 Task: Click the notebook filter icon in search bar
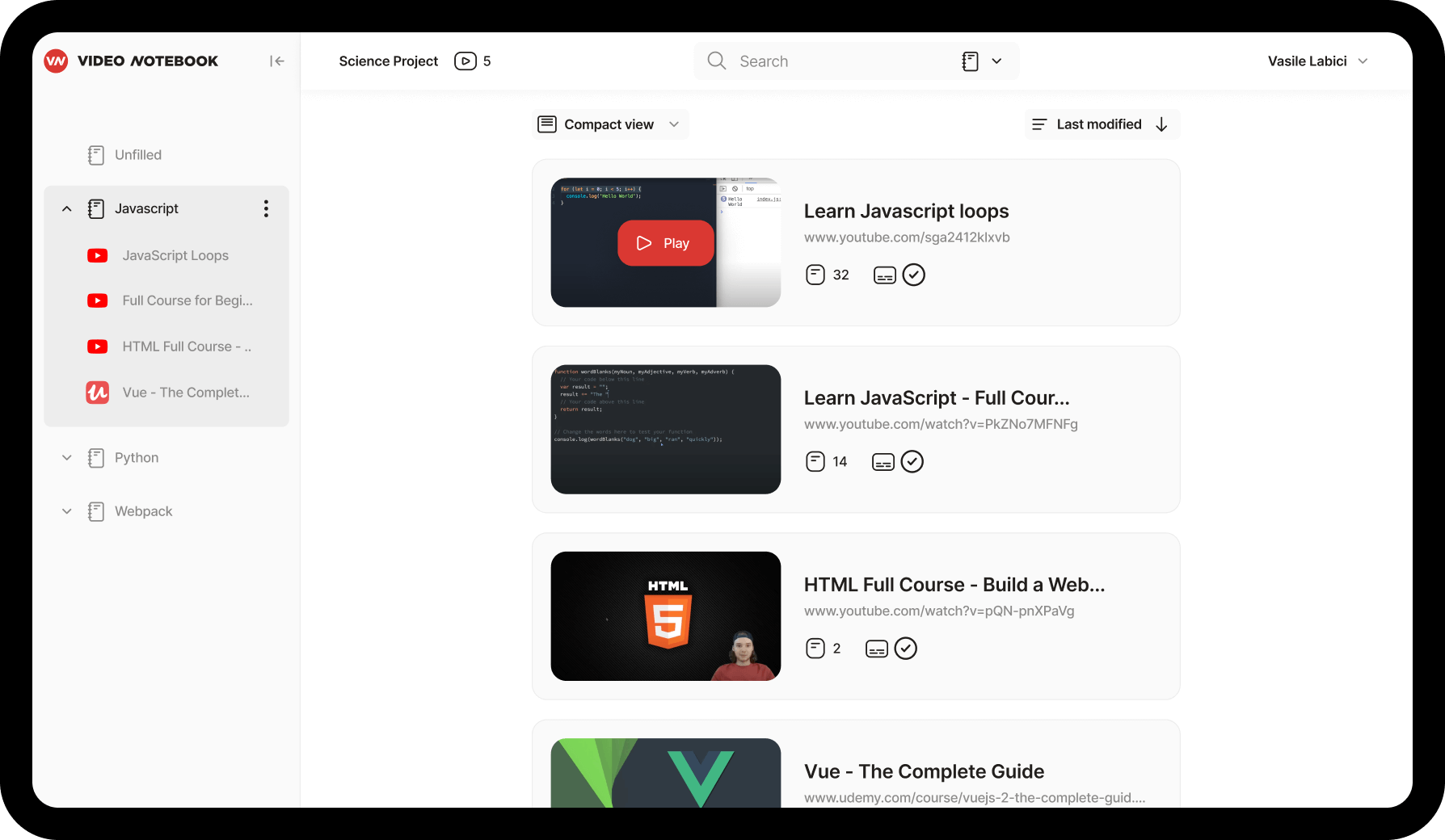point(971,61)
